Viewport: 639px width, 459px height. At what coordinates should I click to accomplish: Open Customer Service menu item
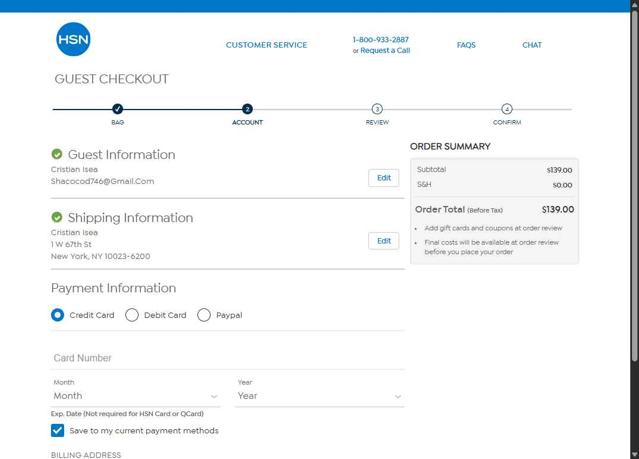(x=266, y=45)
